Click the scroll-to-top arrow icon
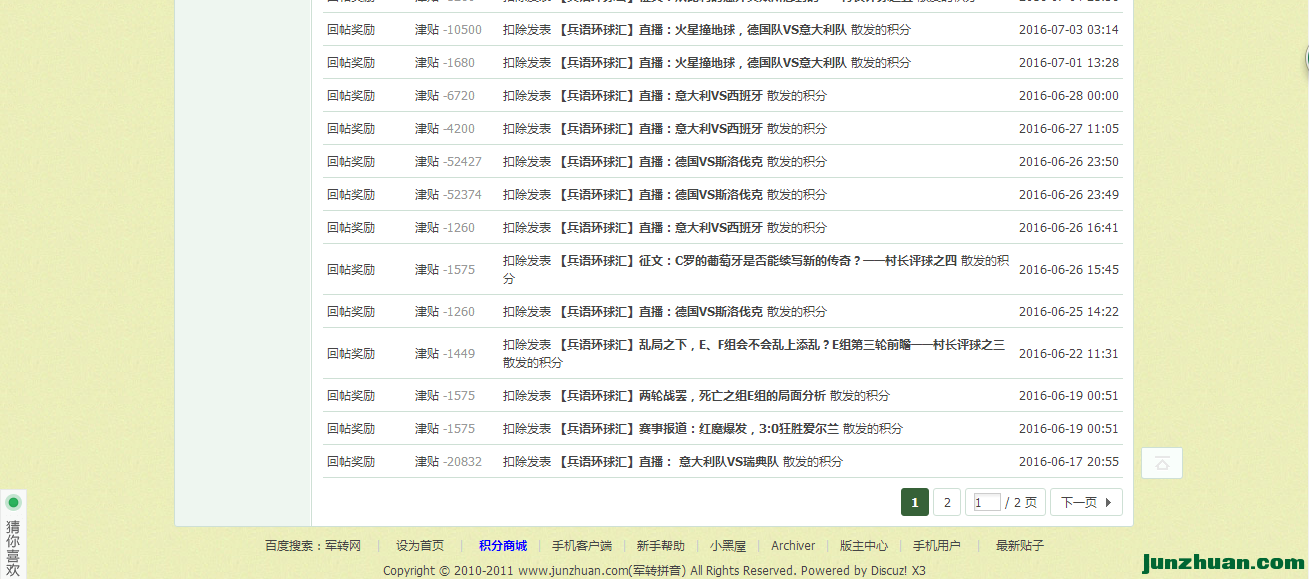Screen dimensions: 1309x579 point(1161,463)
